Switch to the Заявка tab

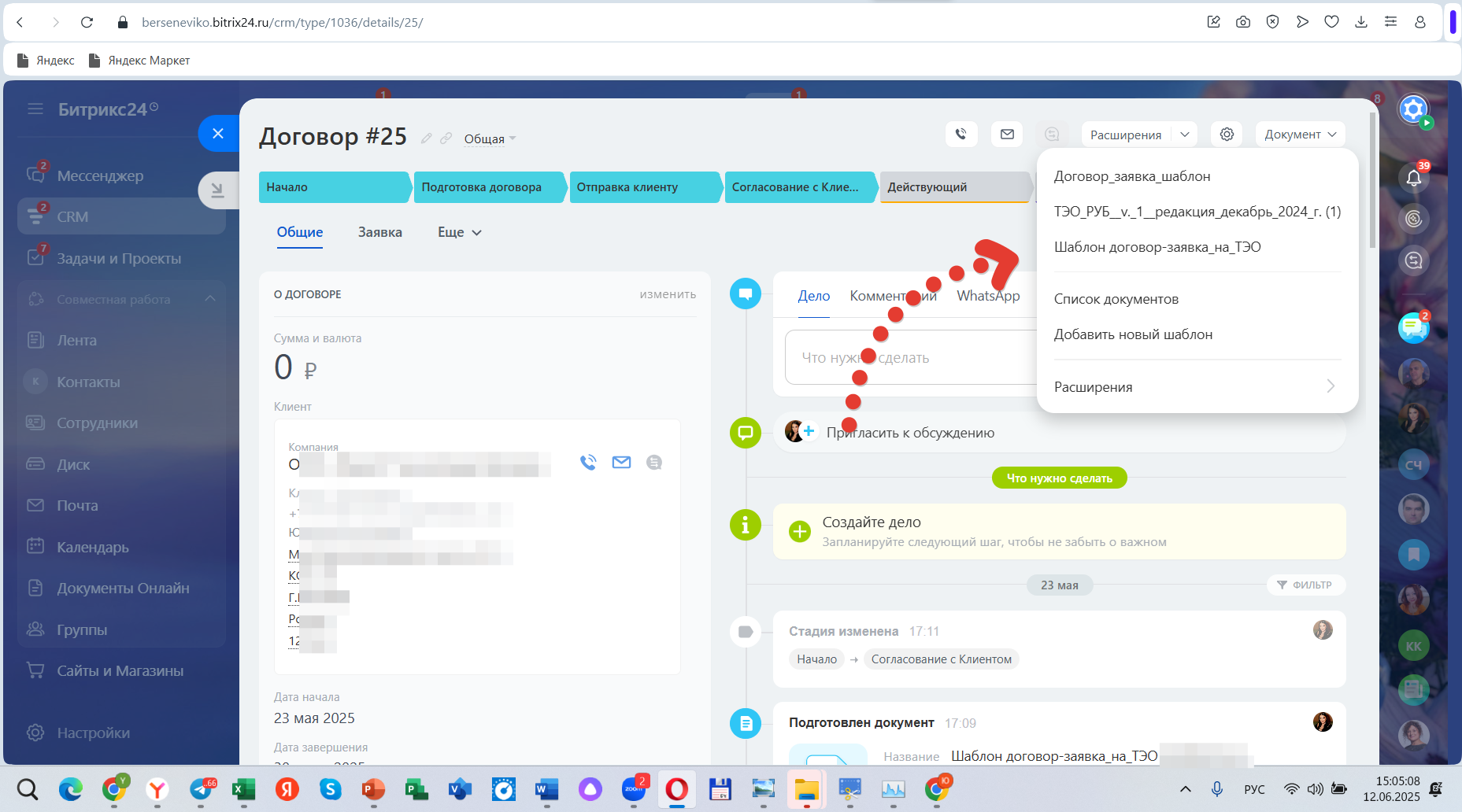379,232
